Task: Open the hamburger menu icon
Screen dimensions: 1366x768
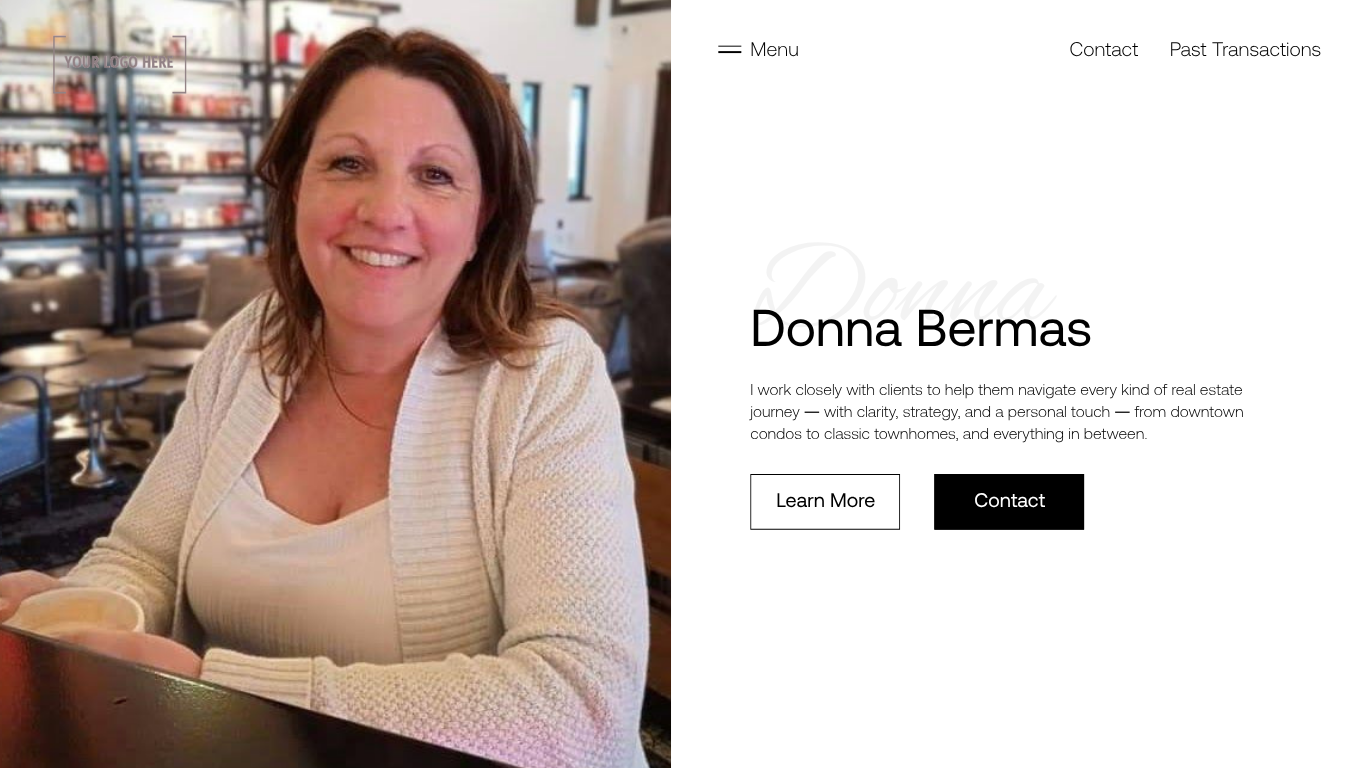Action: pos(729,49)
